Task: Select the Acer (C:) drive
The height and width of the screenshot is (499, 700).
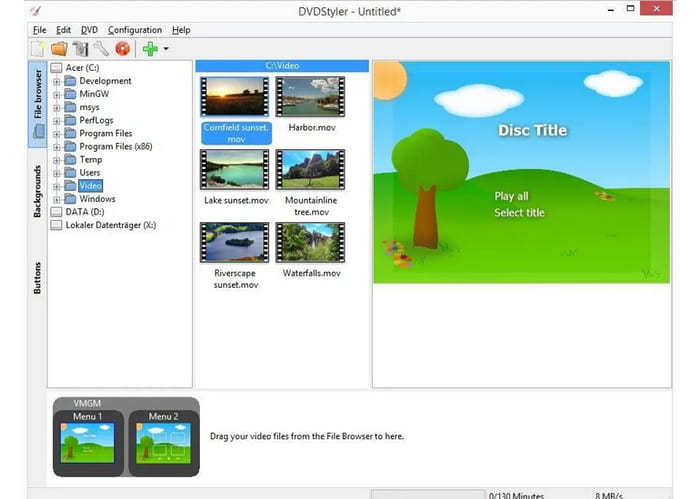Action: coord(82,68)
